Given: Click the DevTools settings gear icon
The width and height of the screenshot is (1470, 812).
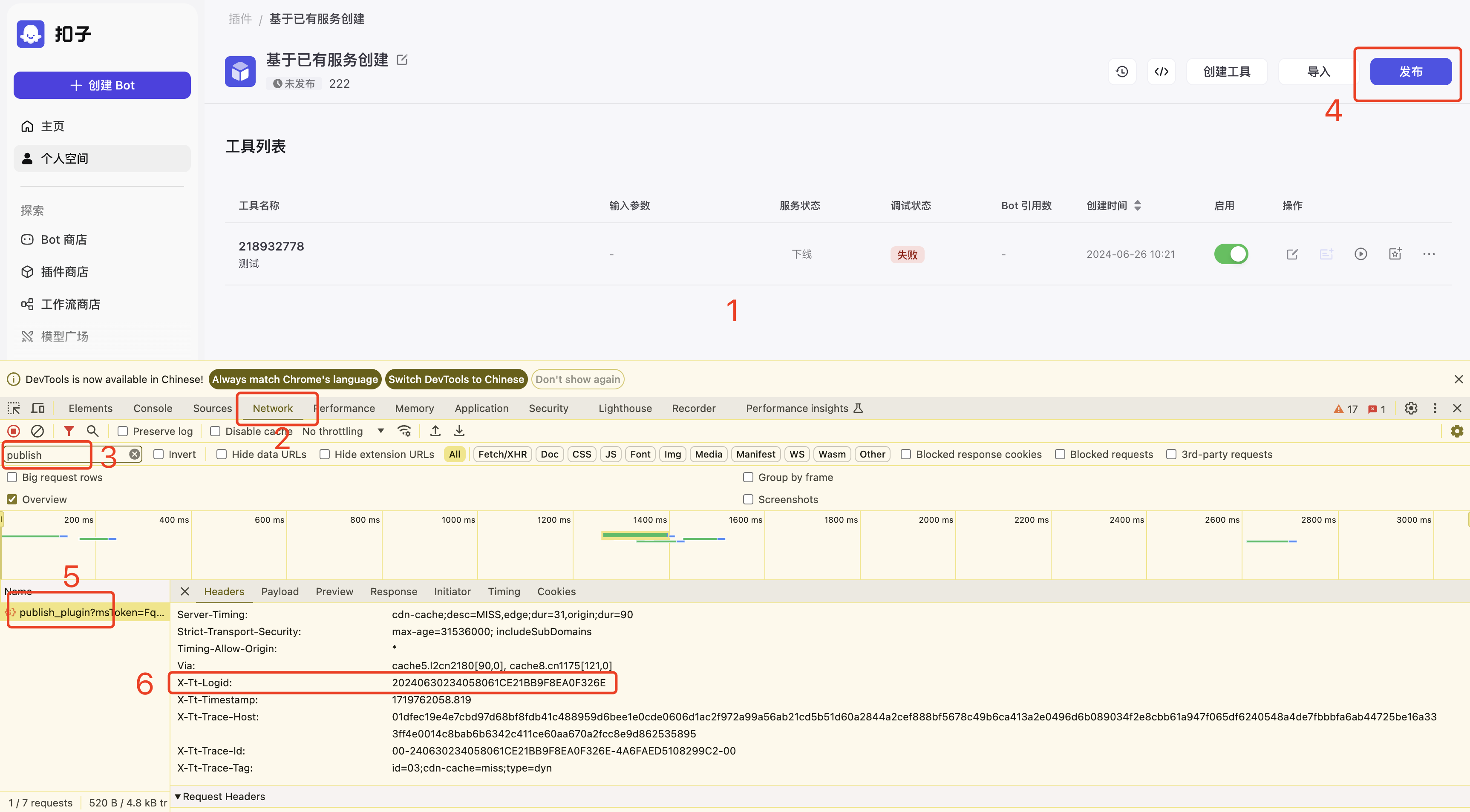Looking at the screenshot, I should (1411, 408).
